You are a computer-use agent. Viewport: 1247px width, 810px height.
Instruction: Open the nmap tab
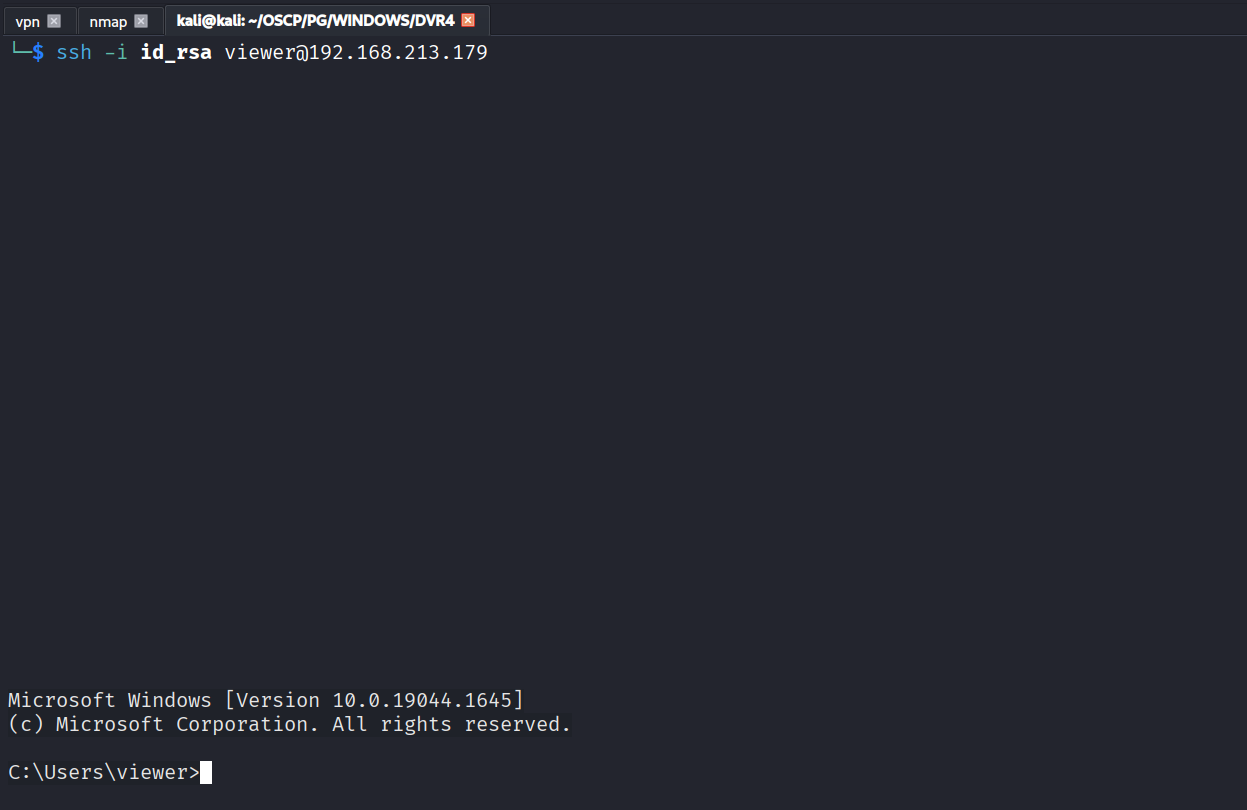pyautogui.click(x=108, y=21)
